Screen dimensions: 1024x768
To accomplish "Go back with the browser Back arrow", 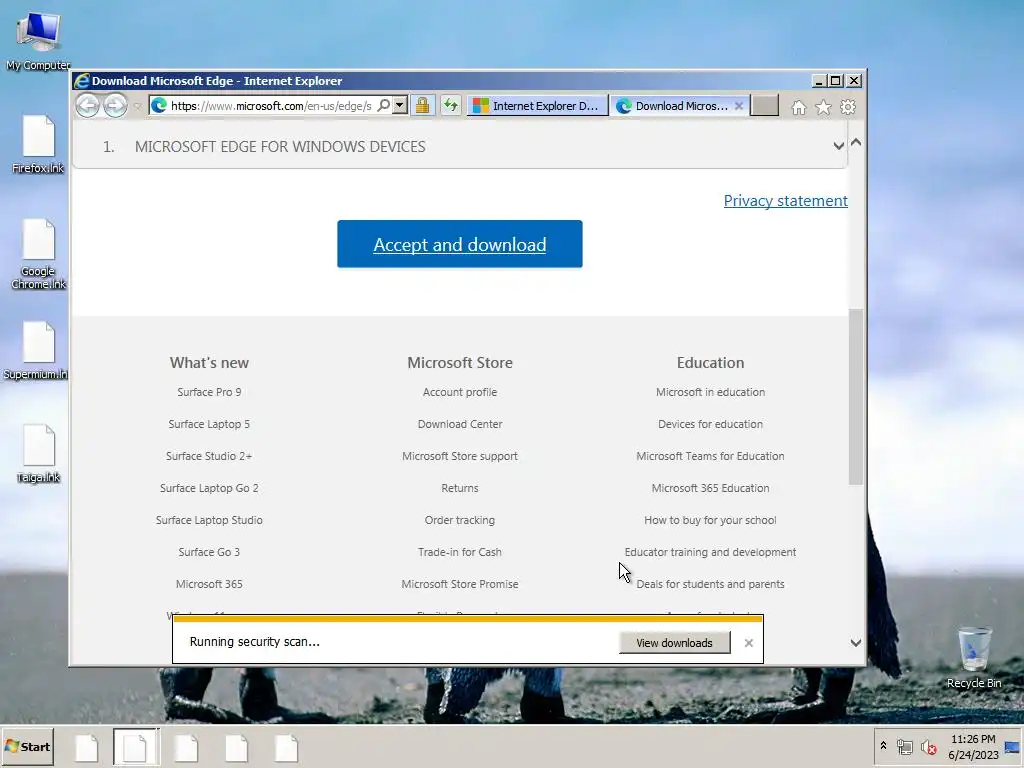I will [88, 106].
